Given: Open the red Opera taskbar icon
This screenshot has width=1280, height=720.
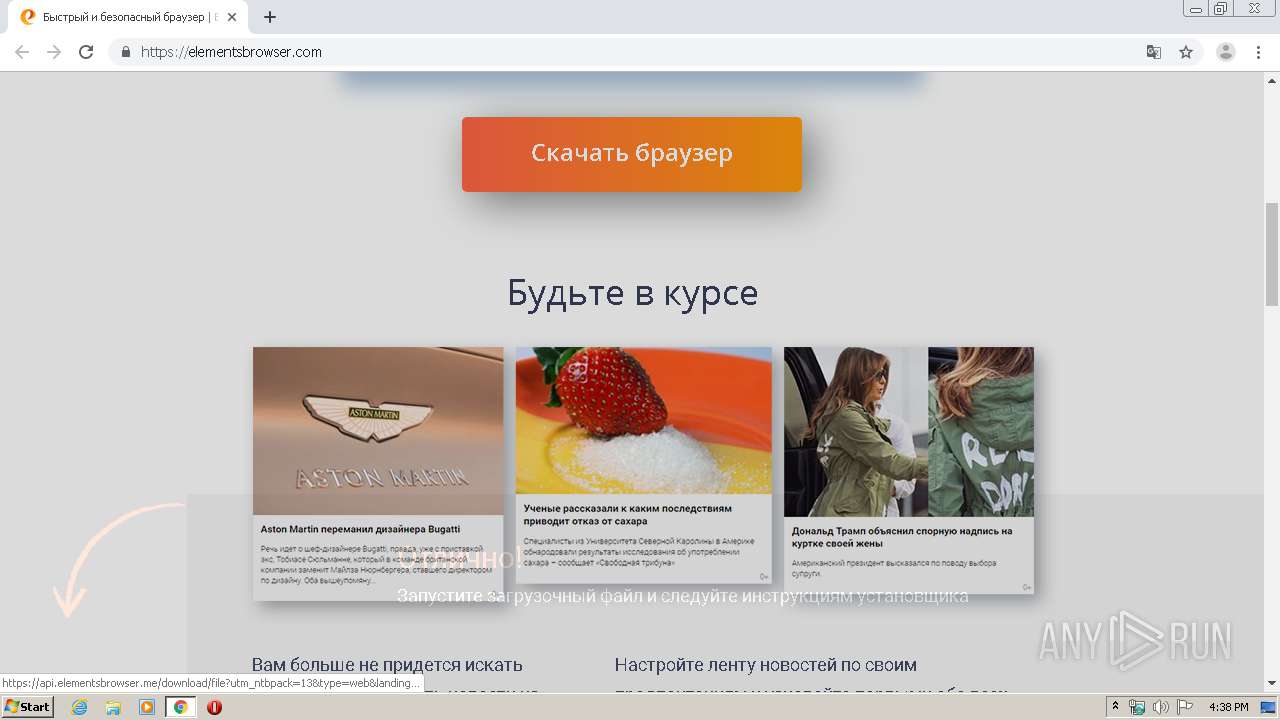Looking at the screenshot, I should [x=214, y=707].
